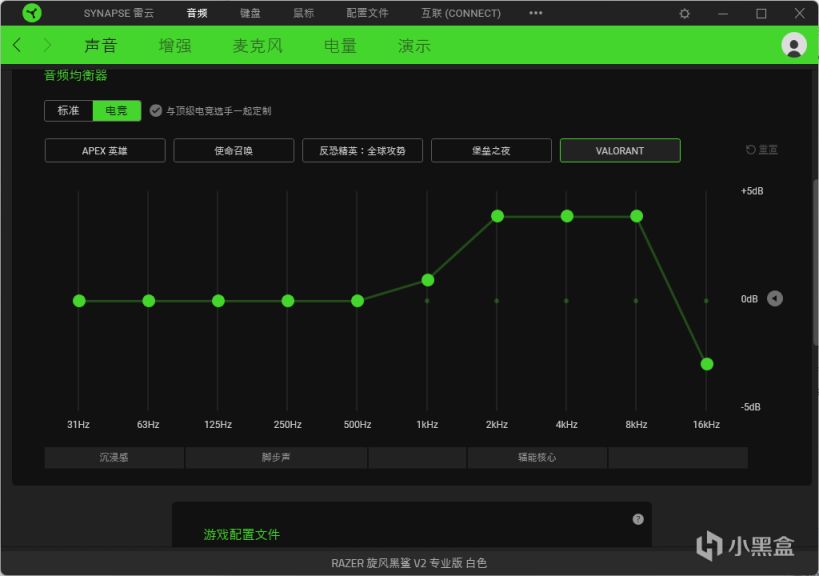Switch to the 音频 top tab

tap(197, 13)
